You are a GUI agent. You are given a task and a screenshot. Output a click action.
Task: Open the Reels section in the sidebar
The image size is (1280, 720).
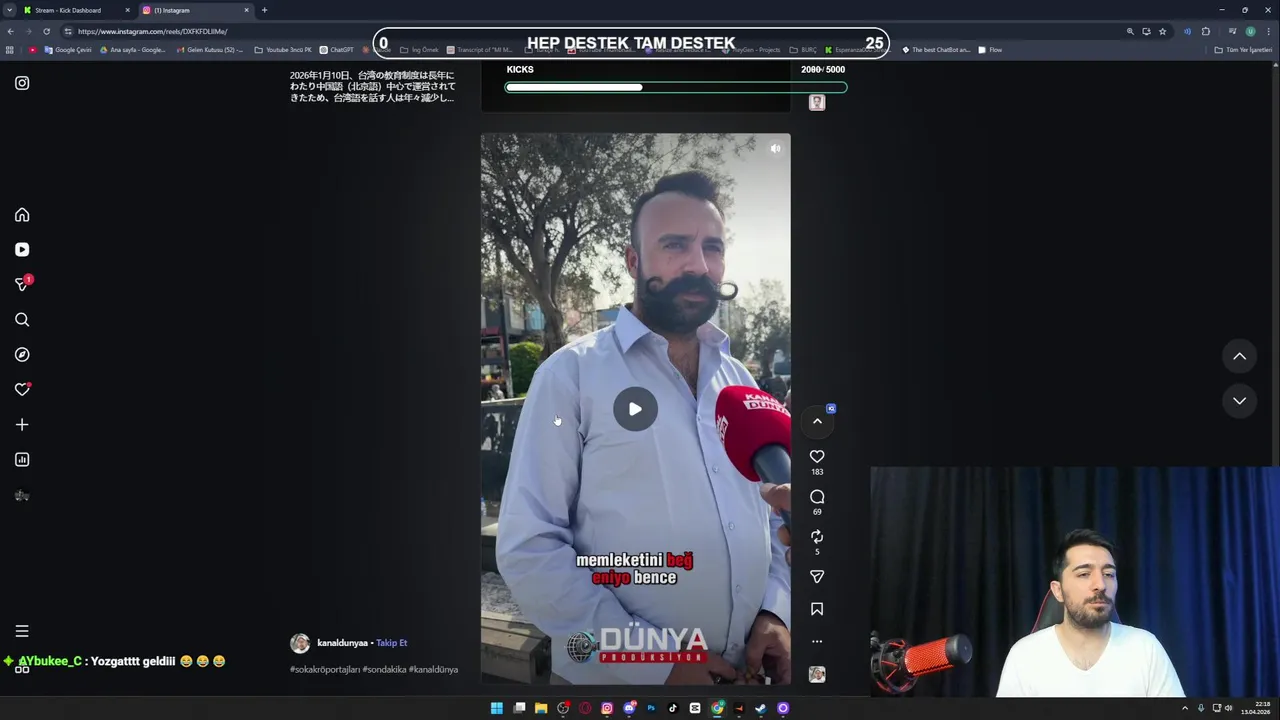22,250
